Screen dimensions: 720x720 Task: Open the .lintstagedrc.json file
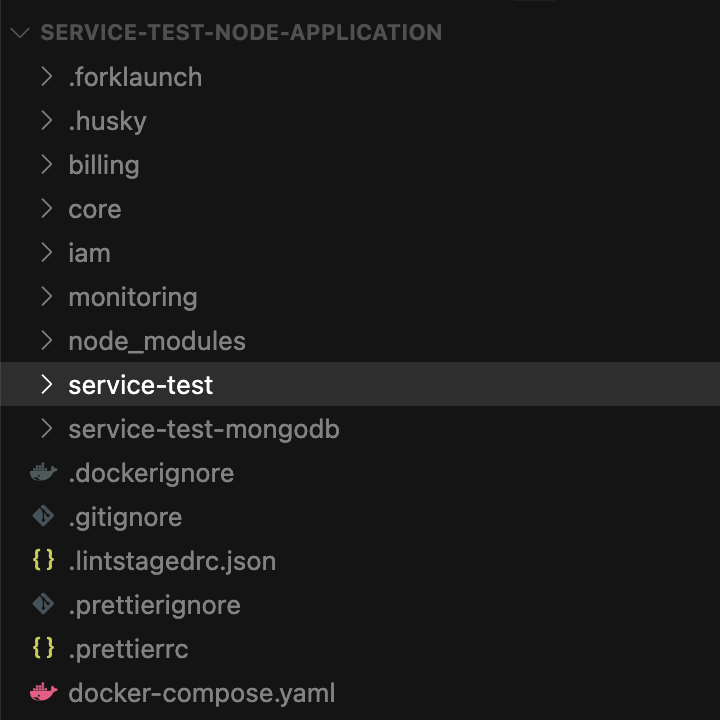(x=172, y=561)
